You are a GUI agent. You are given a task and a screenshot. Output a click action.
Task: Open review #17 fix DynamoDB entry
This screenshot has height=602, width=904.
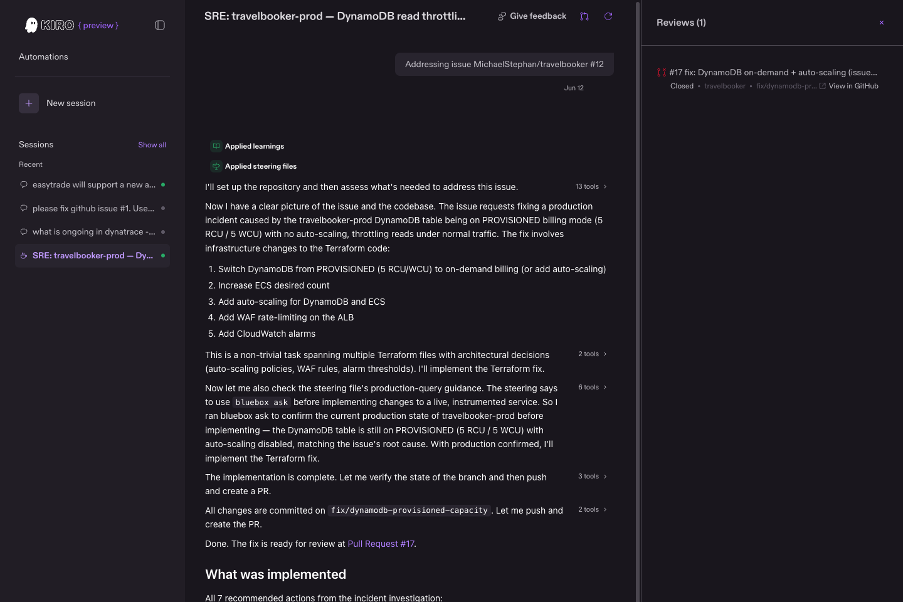(x=773, y=73)
